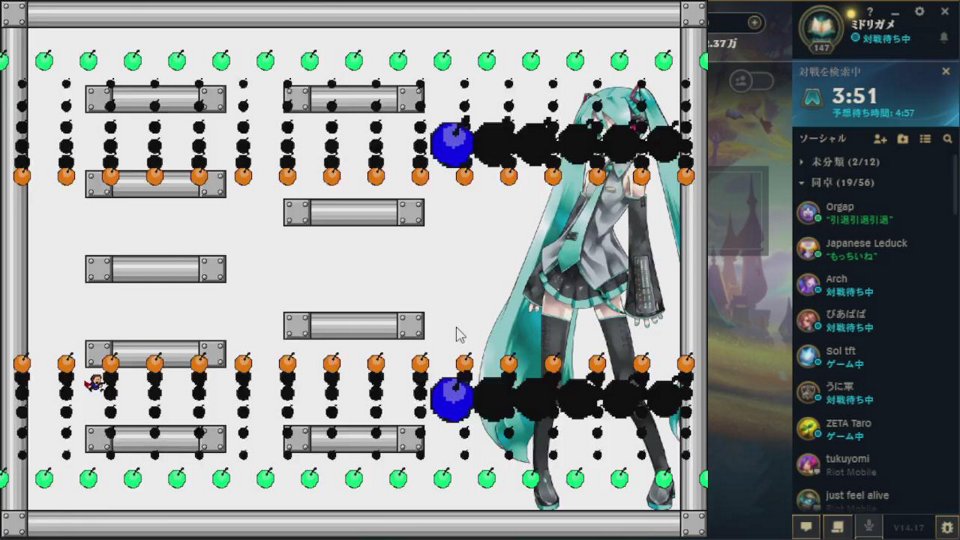Click the 3:51 queue timer
Image resolution: width=960 pixels, height=540 pixels.
(854, 96)
